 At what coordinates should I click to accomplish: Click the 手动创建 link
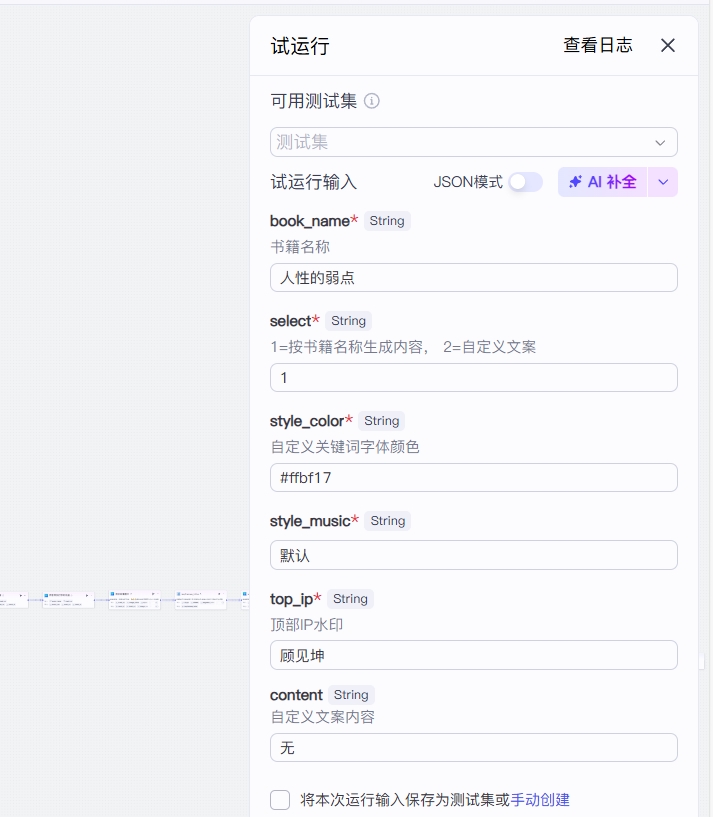[x=540, y=800]
